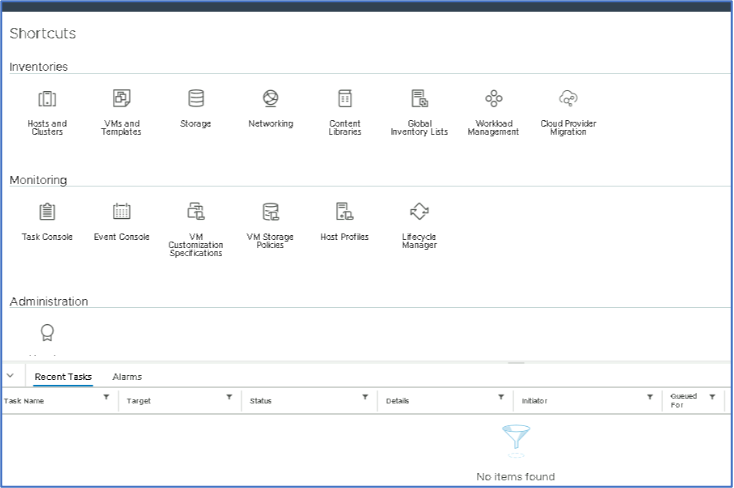This screenshot has width=734, height=488.
Task: Open Global Inventory Lists
Action: (419, 99)
